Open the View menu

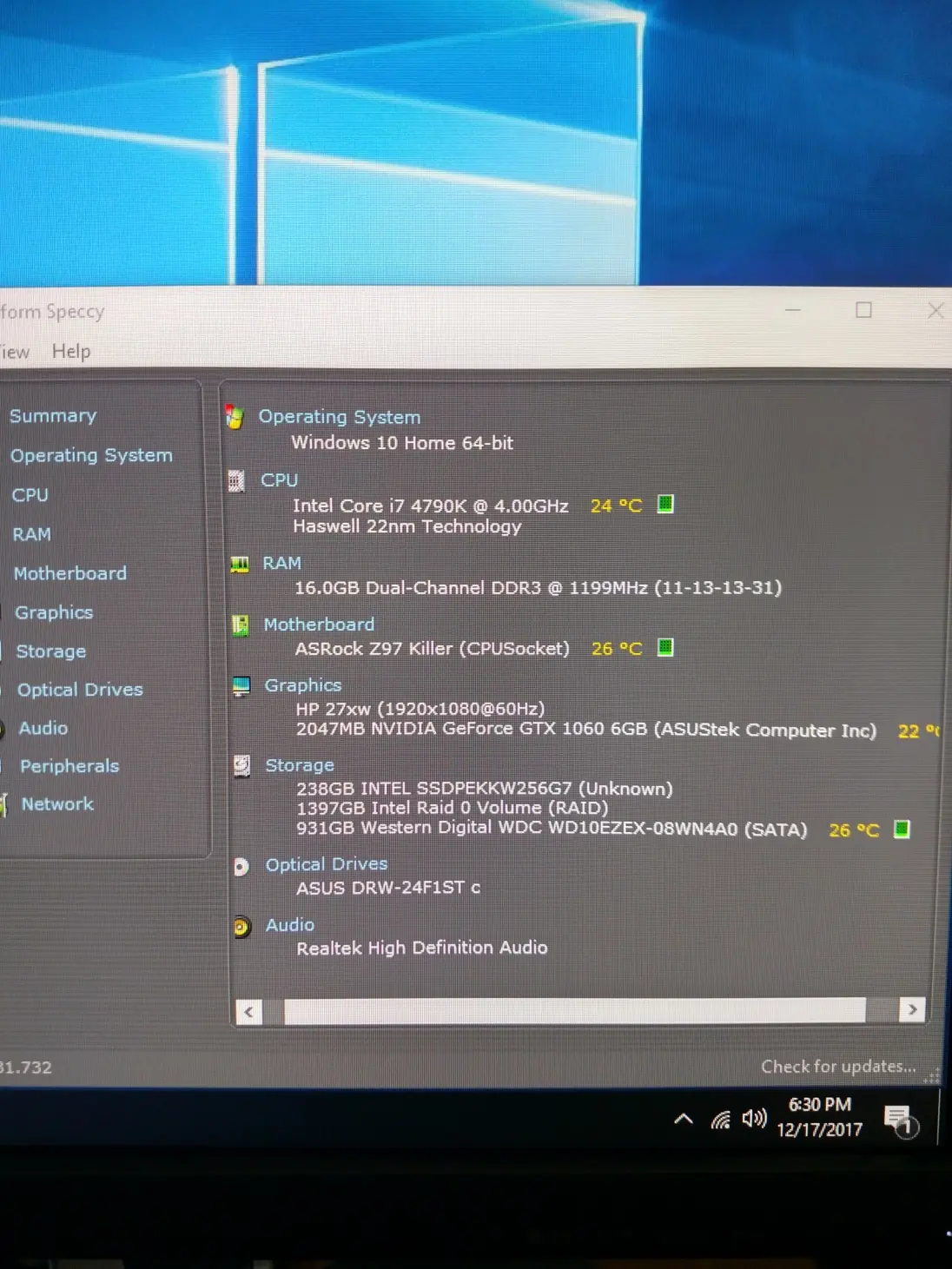[14, 351]
